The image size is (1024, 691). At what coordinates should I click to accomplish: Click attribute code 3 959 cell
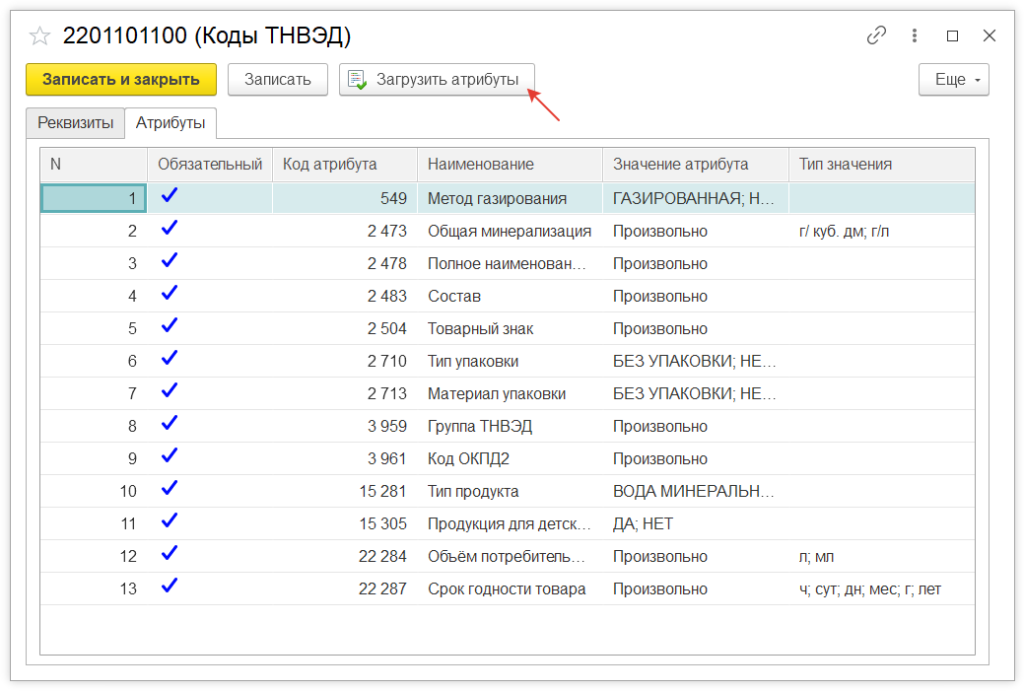tap(344, 426)
